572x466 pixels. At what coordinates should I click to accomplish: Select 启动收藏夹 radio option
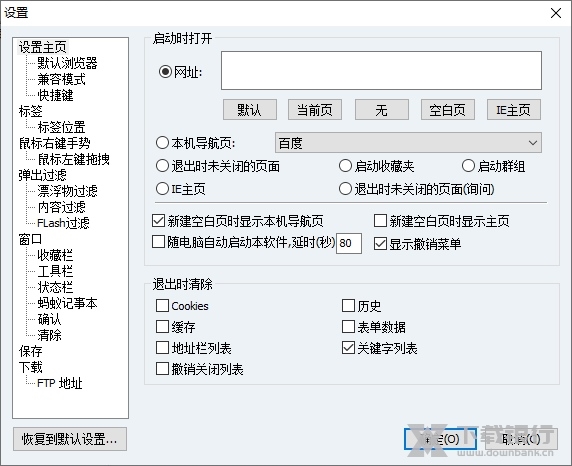[x=345, y=166]
